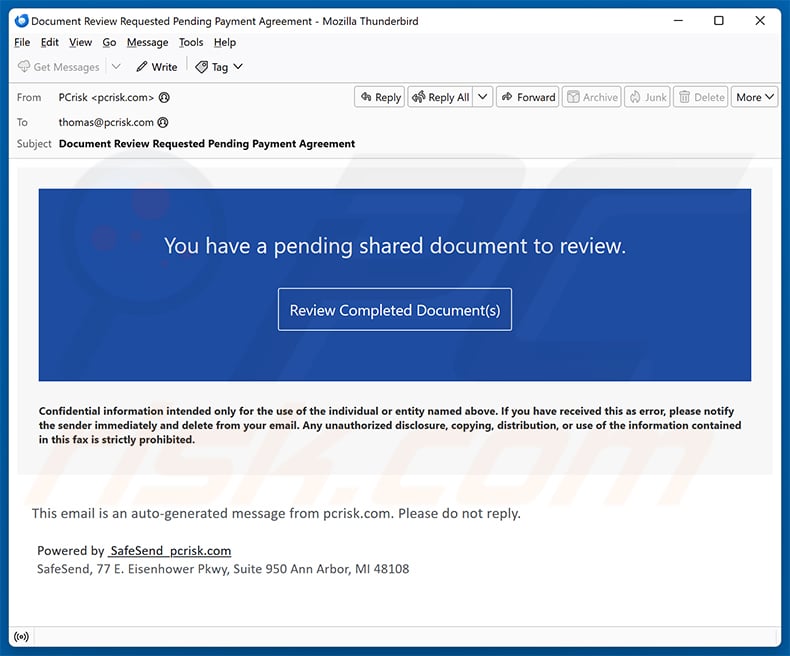
Task: Forward this email
Action: coord(528,97)
